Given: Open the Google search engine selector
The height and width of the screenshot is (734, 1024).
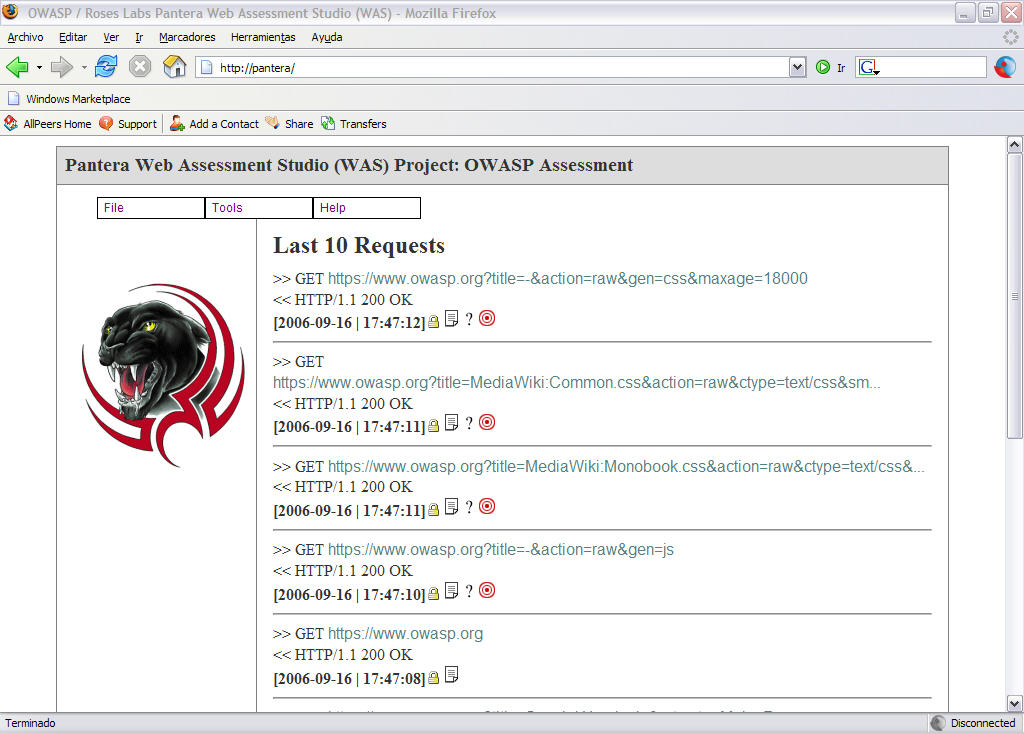Looking at the screenshot, I should 869,67.
